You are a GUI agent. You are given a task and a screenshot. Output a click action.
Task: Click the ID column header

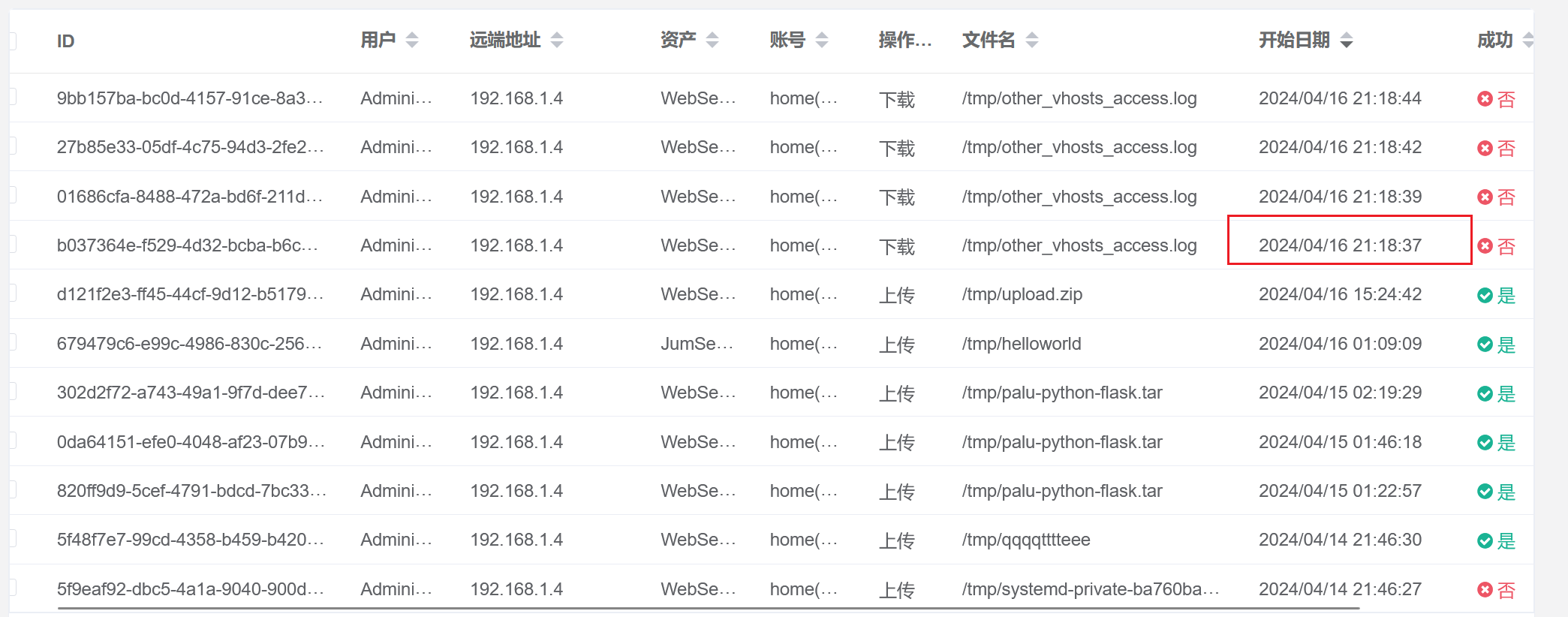pos(66,41)
